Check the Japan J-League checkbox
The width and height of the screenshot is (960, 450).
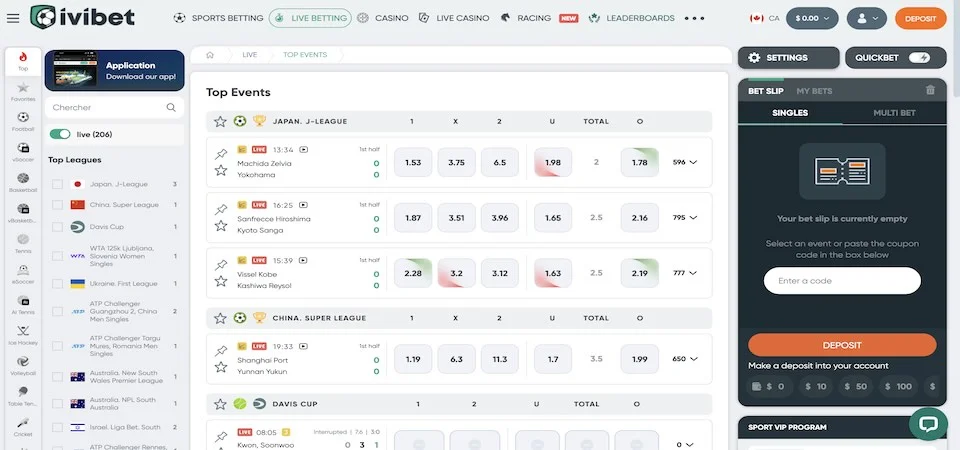pyautogui.click(x=58, y=184)
